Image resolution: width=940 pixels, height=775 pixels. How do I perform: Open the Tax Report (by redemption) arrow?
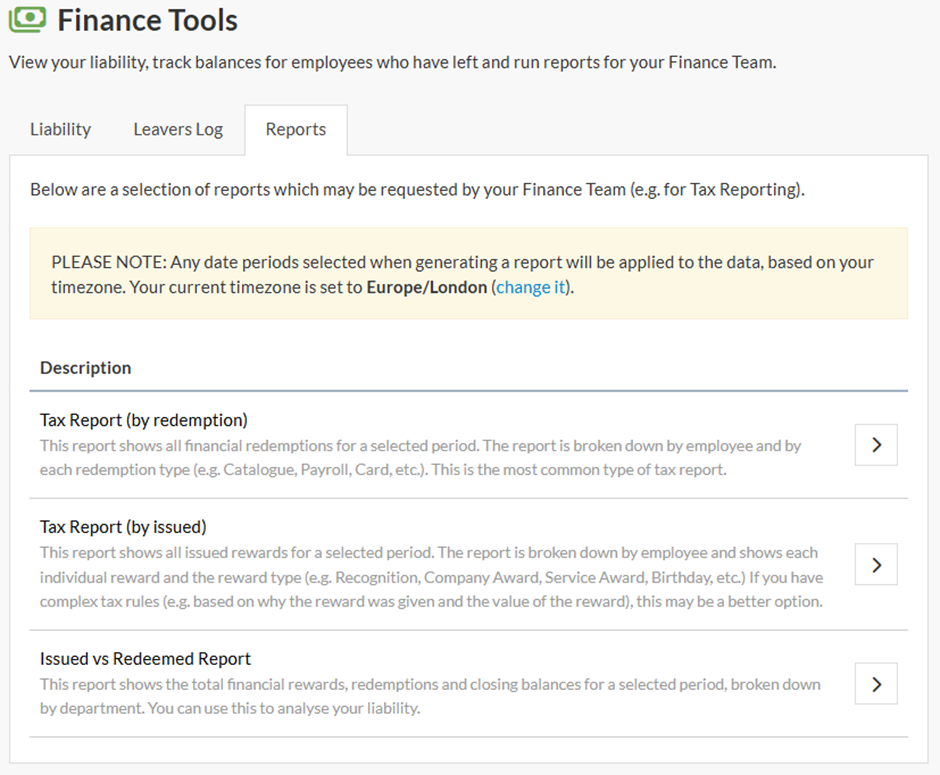(x=876, y=445)
